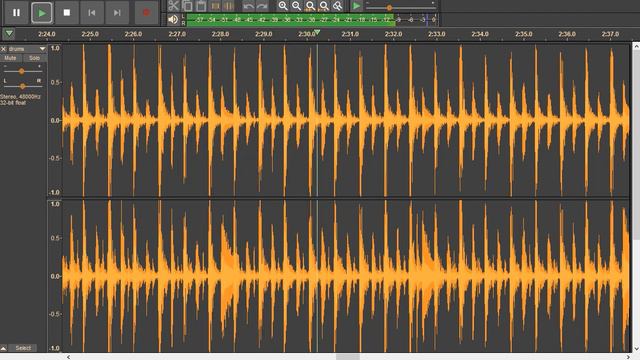Screen dimensions: 640x360
Task: Start recording with the red Record button
Action: click(x=146, y=13)
